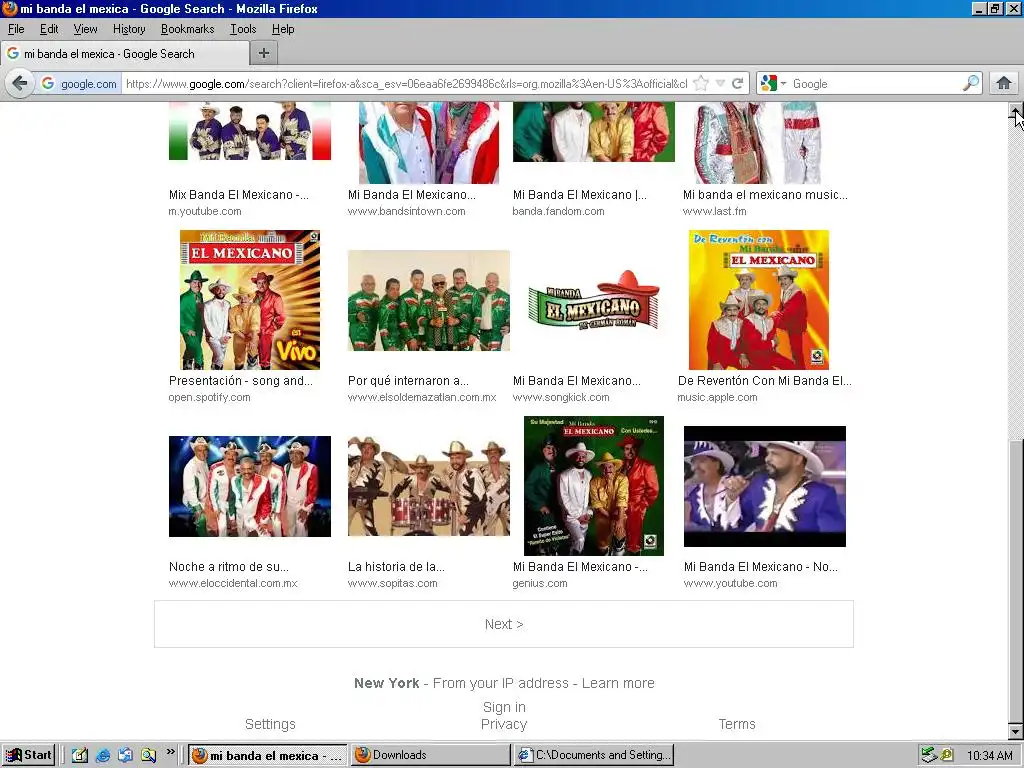This screenshot has height=768, width=1024.
Task: Open the www.youtube.com video thumbnail
Action: tap(765, 487)
